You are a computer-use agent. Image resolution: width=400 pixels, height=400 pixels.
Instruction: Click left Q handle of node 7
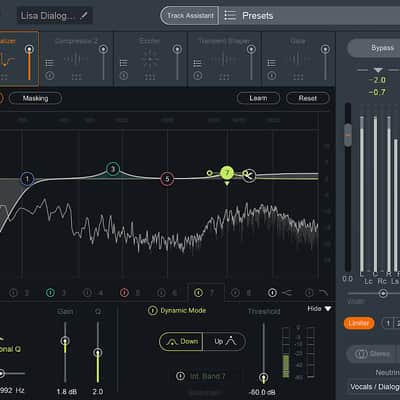[x=209, y=173]
